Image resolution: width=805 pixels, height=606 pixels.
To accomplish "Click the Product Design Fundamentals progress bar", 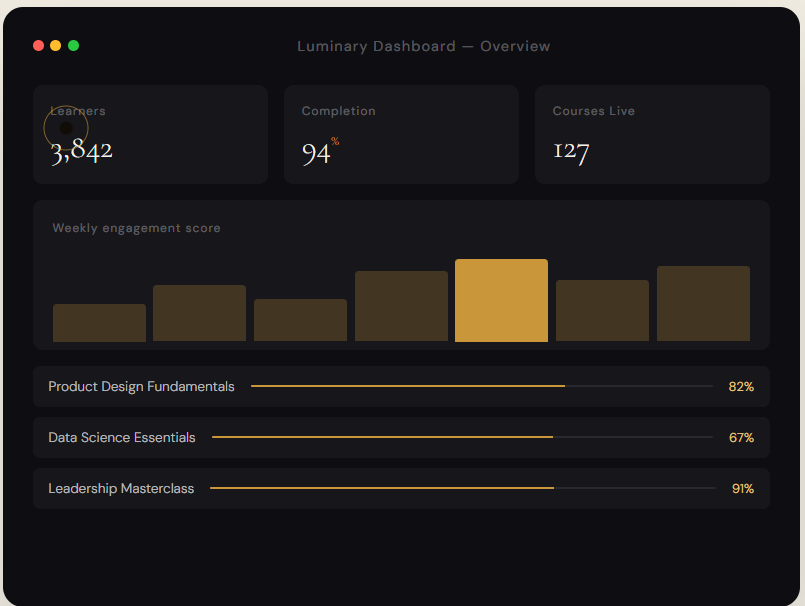I will pyautogui.click(x=481, y=386).
